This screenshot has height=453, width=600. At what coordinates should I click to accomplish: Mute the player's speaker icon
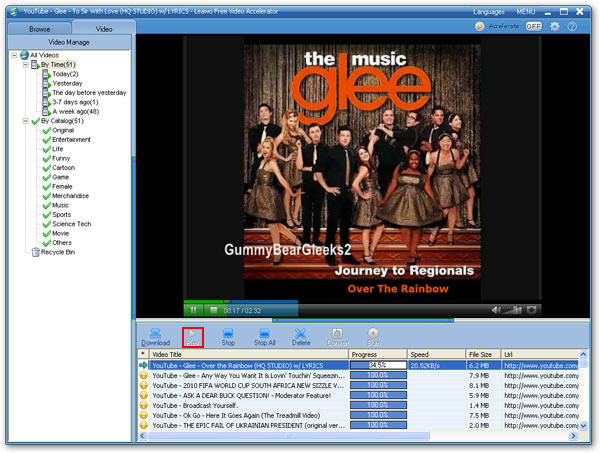(496, 310)
